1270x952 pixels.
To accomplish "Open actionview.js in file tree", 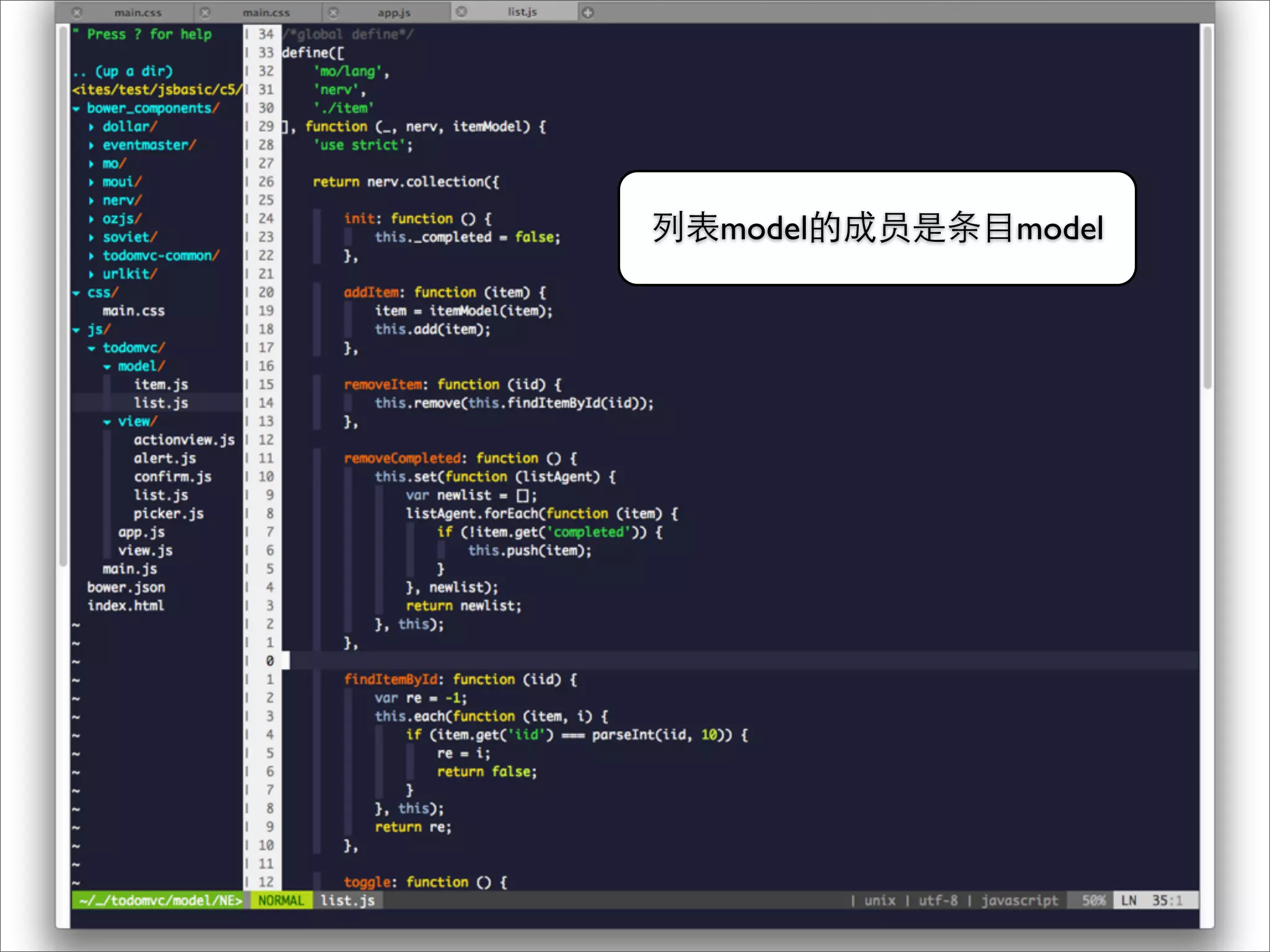I will 184,440.
